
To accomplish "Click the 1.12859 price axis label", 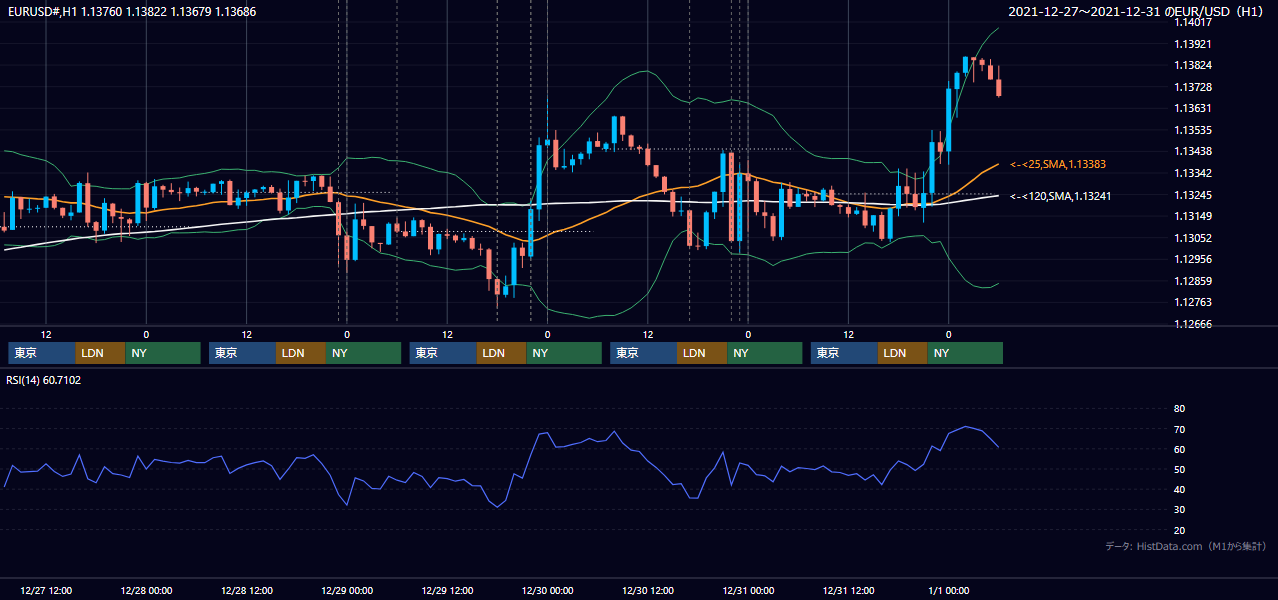I will (1193, 281).
